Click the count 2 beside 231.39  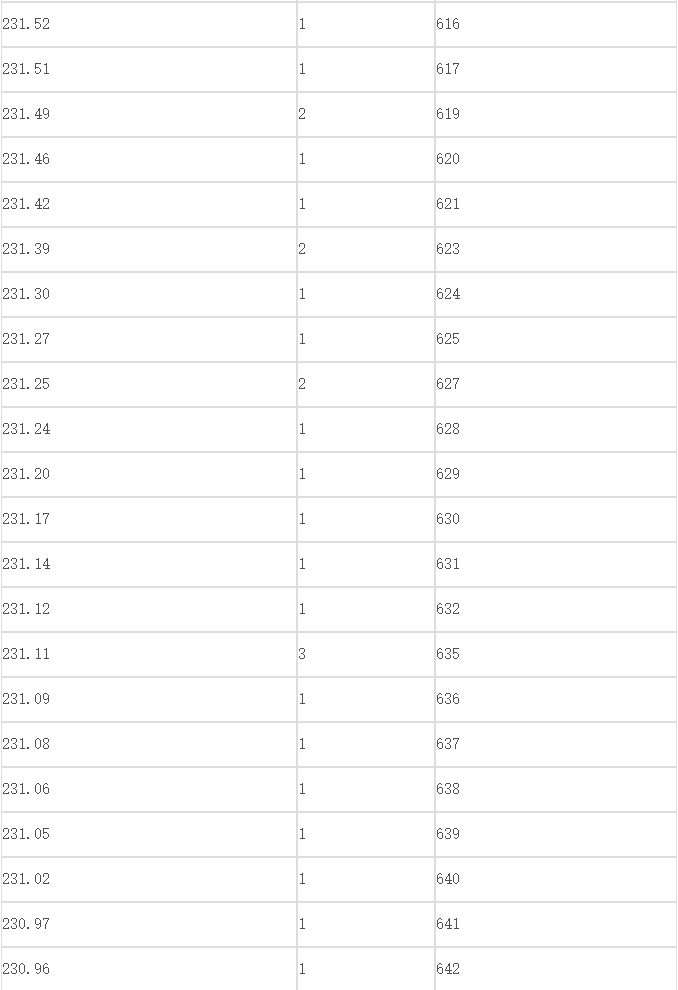pyautogui.click(x=366, y=249)
